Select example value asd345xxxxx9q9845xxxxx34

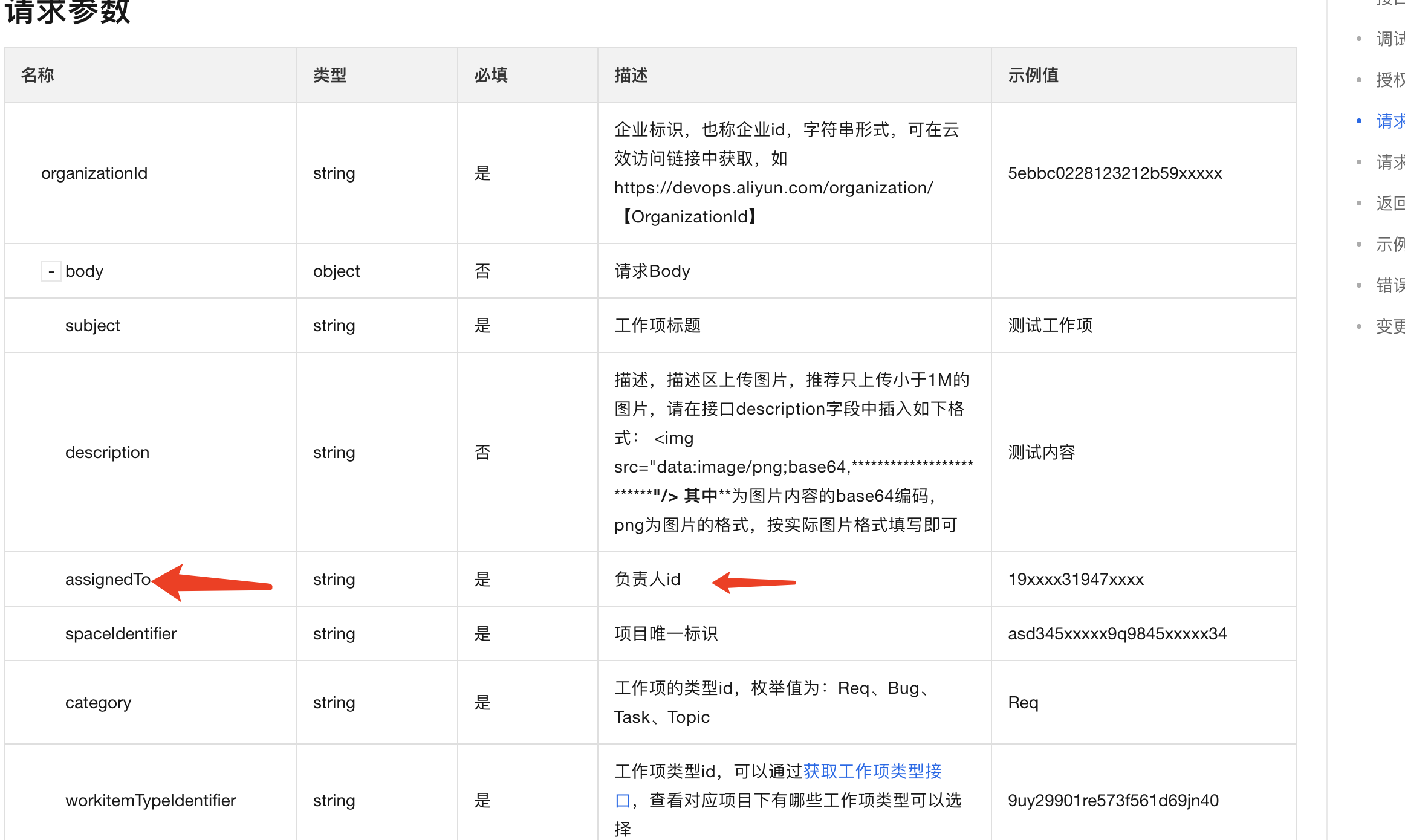(1117, 634)
